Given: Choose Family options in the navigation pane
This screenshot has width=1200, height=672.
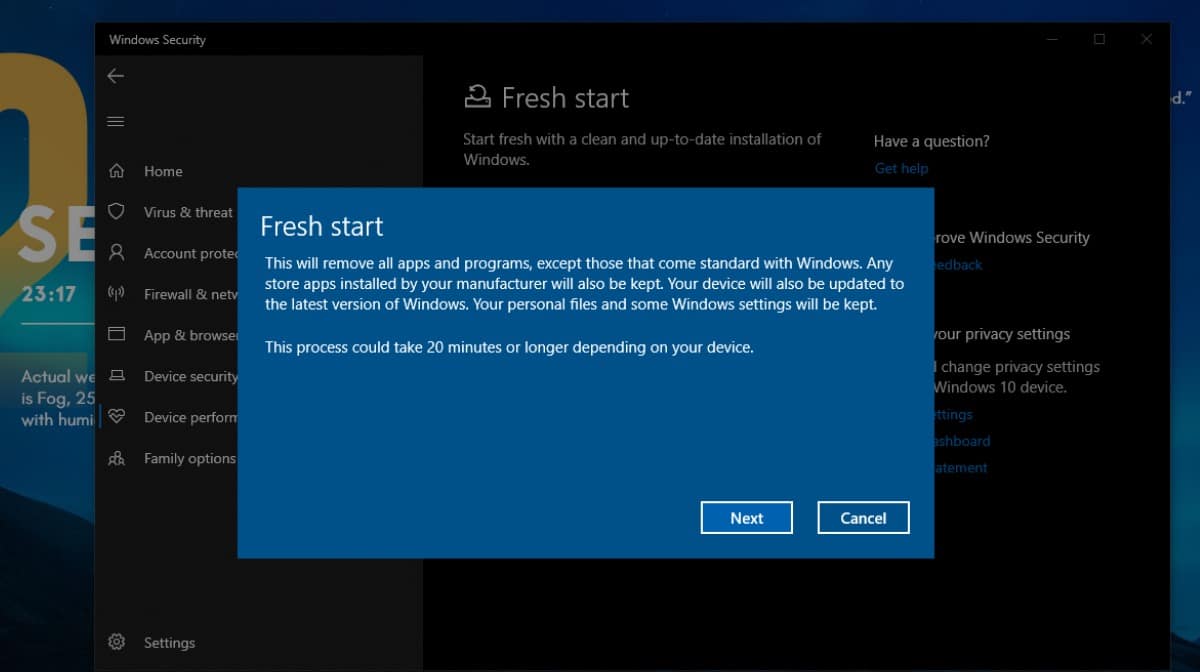Looking at the screenshot, I should [190, 458].
